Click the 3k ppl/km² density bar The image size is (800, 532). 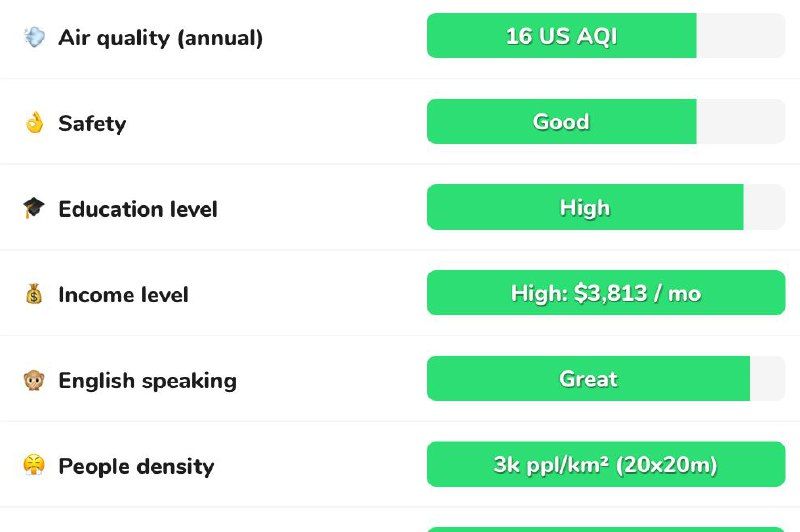click(605, 465)
